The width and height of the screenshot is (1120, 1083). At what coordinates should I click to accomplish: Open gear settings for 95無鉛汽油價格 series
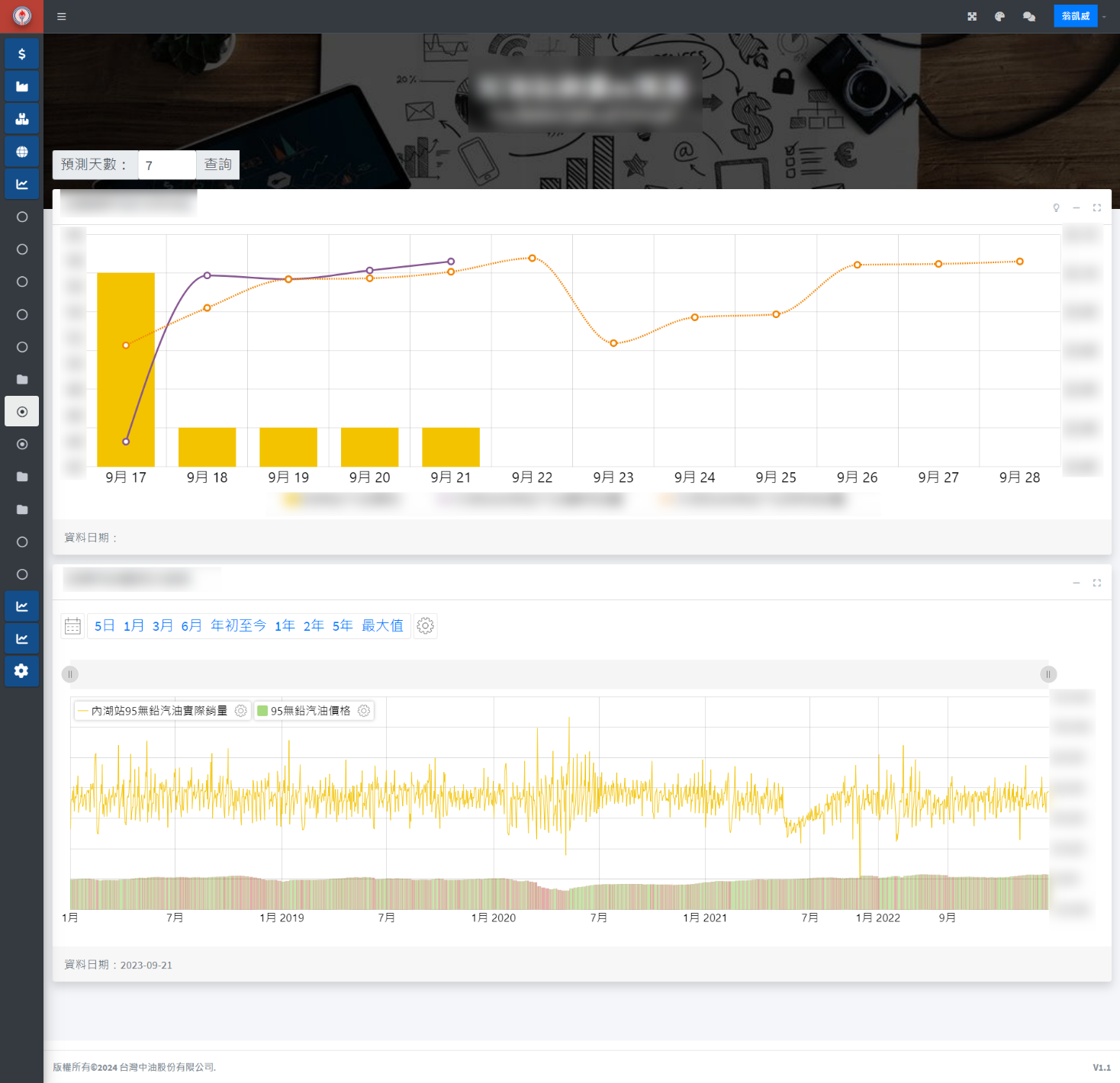click(365, 711)
